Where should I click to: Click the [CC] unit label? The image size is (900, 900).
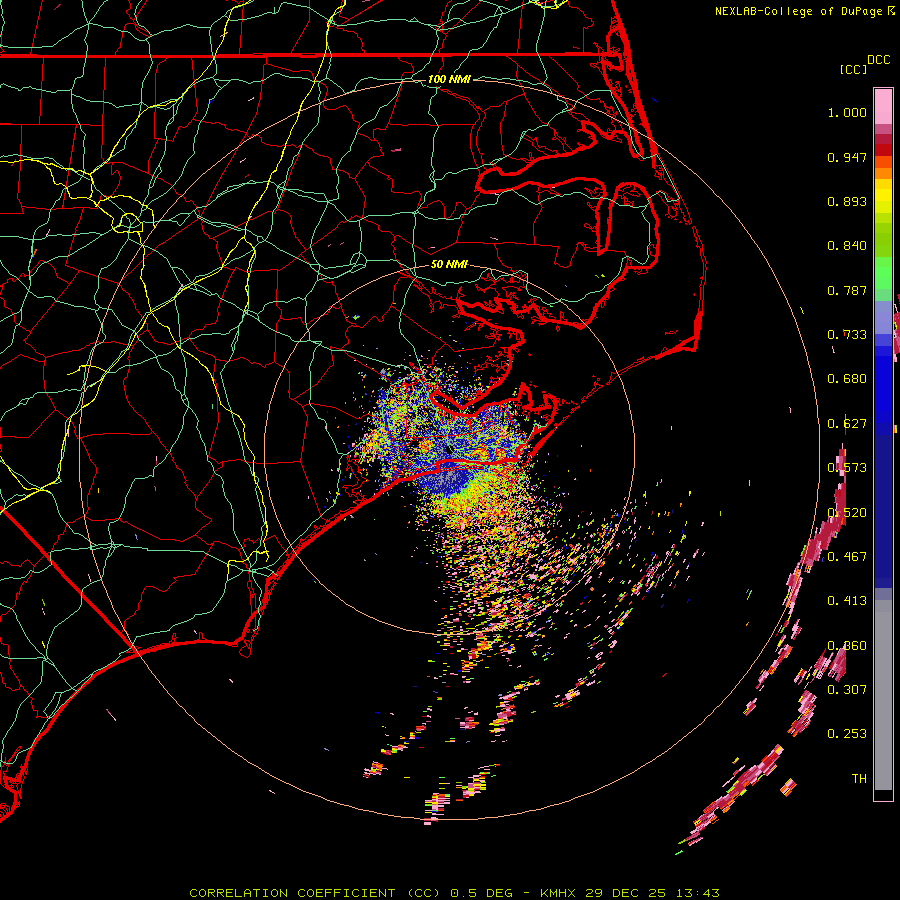853,69
